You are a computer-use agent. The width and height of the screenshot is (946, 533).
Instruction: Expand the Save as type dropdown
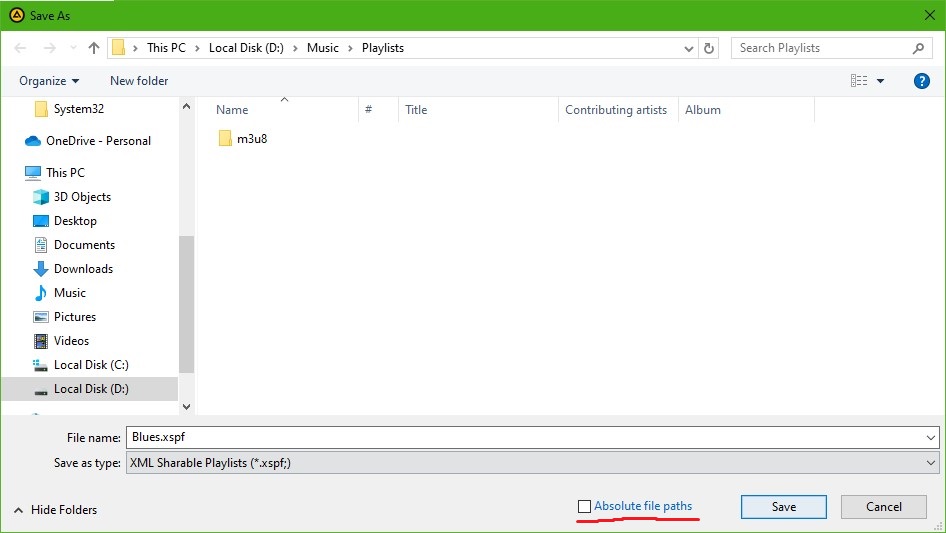[x=931, y=463]
